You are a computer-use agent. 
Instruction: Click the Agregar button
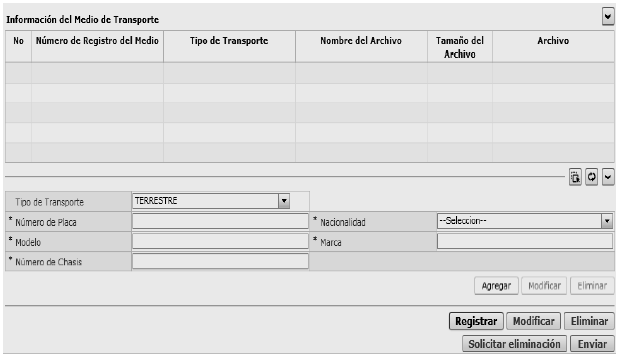point(496,285)
